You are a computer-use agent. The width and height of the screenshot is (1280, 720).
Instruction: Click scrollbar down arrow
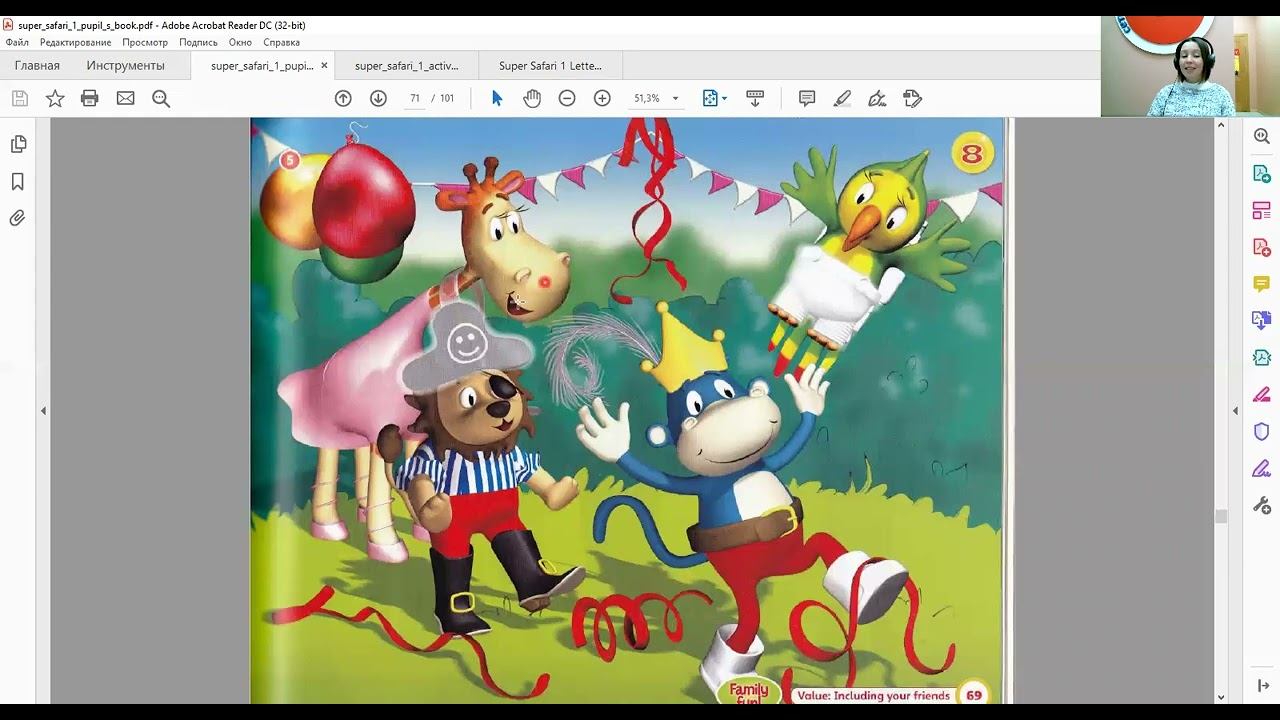(1221, 697)
